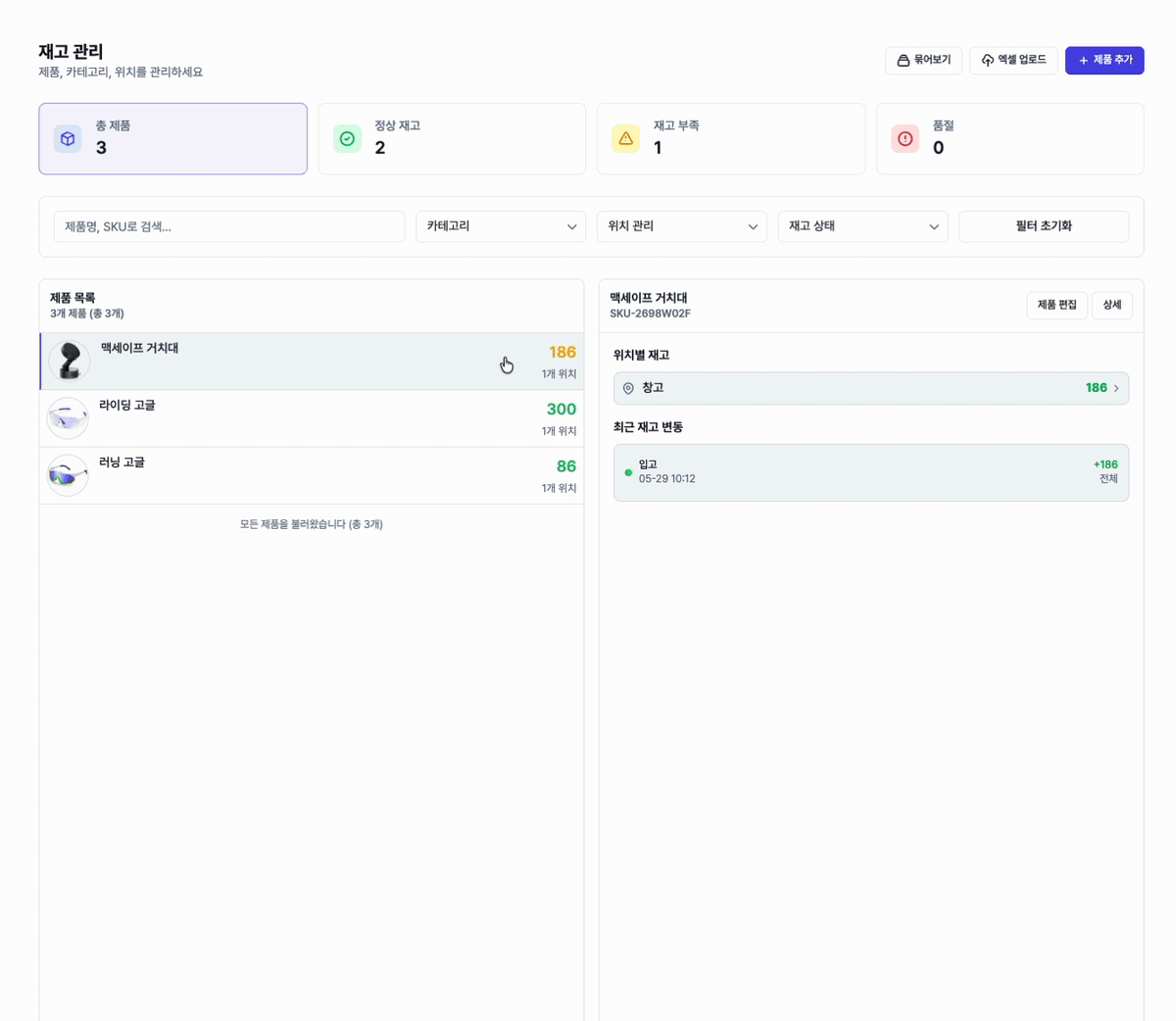The width and height of the screenshot is (1176, 1021).
Task: Click the 러닝 고글 product thumbnail
Action: 68,475
